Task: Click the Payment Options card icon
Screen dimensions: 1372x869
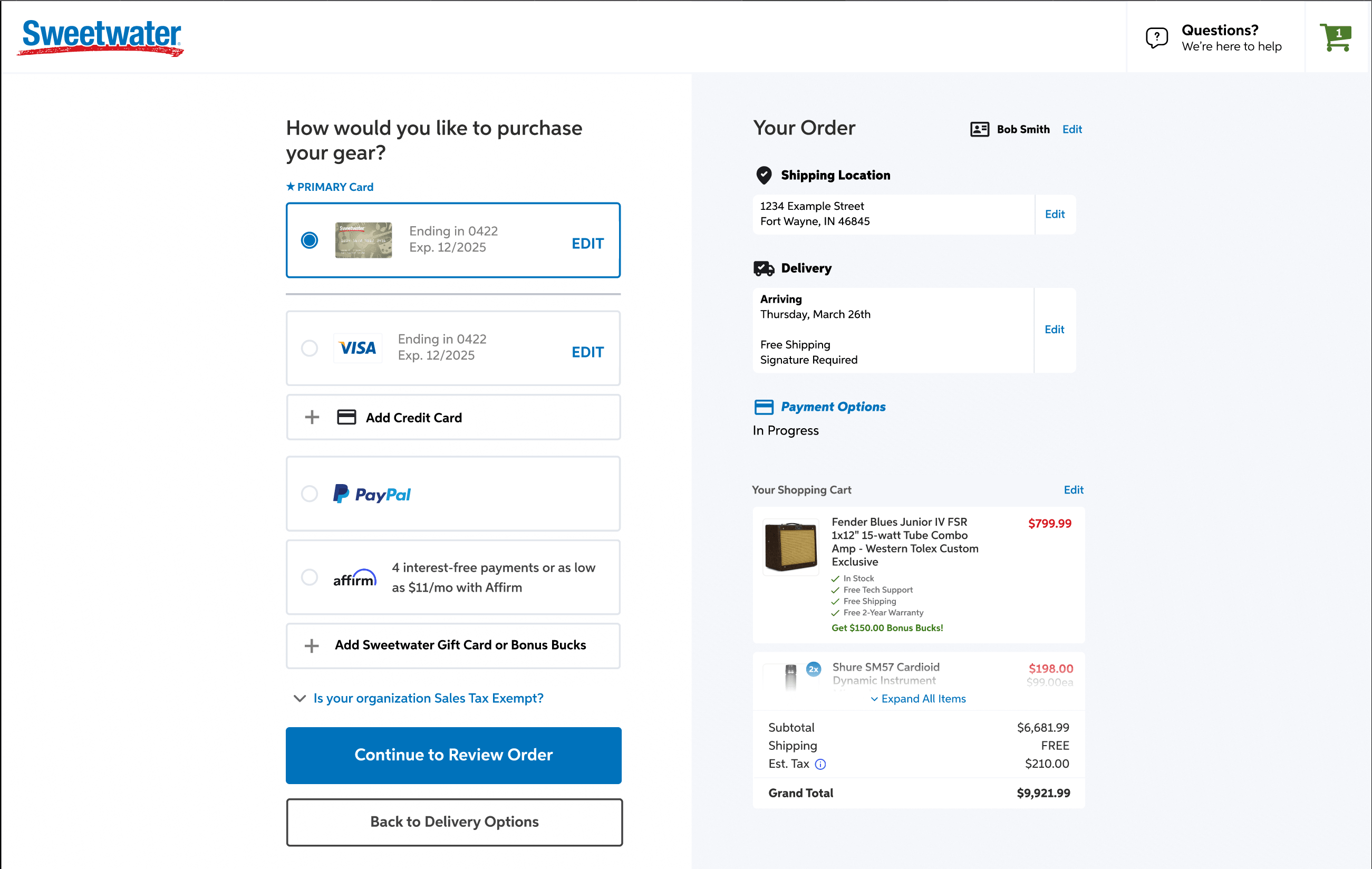Action: (764, 407)
